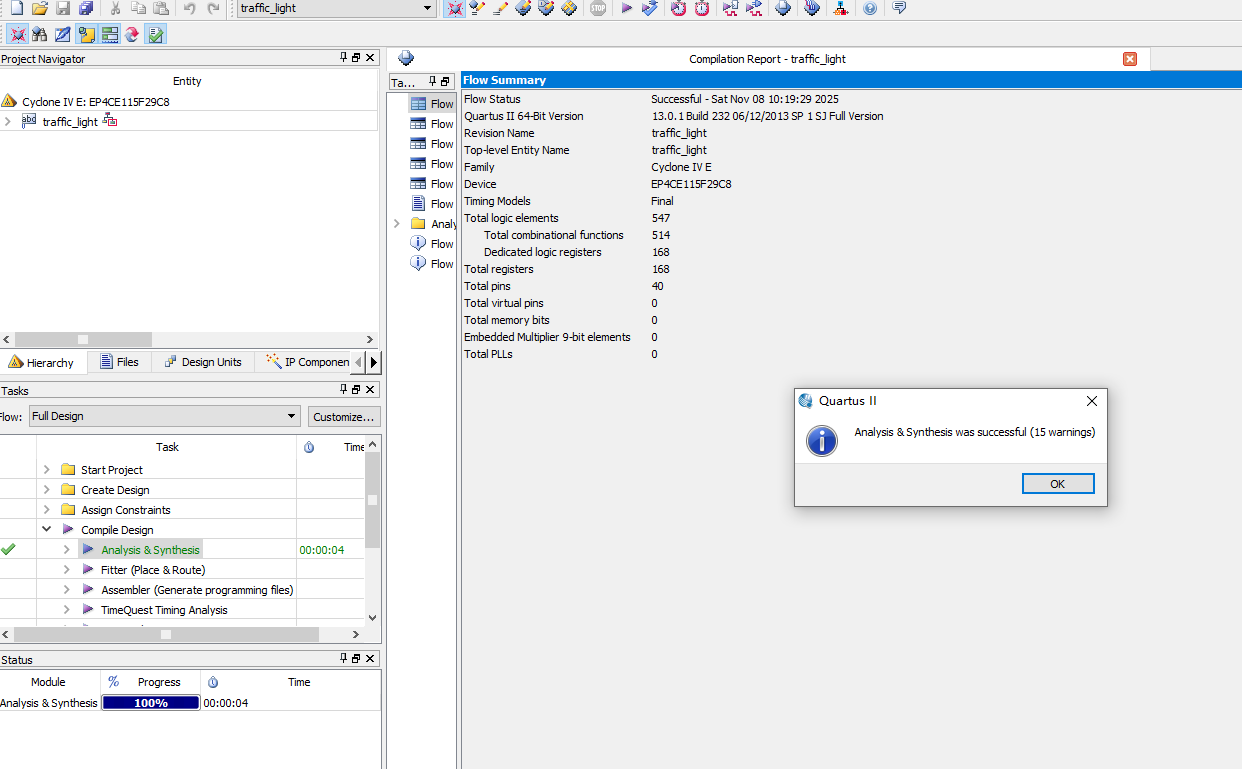Click device value EP4CE115F29C8 in Flow Summary

click(691, 184)
